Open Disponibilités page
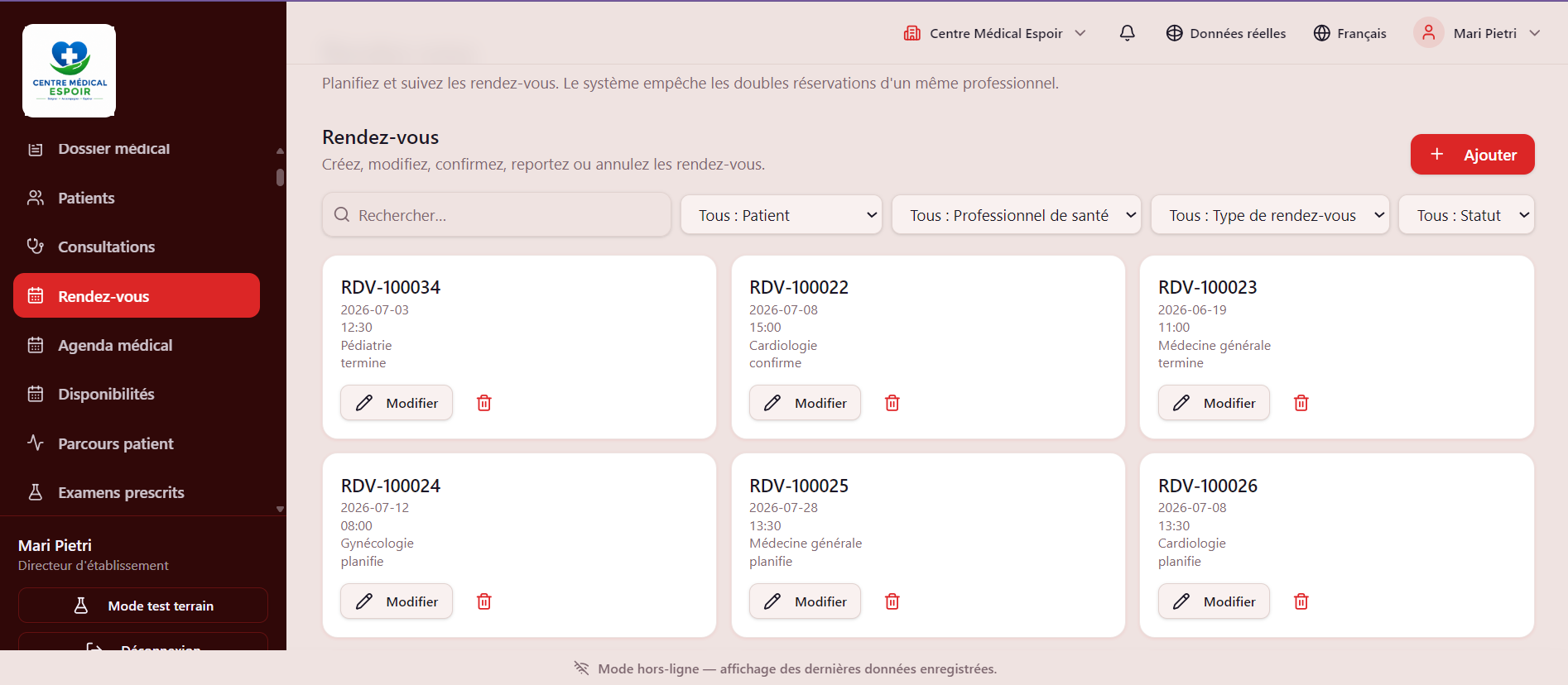This screenshot has height=685, width=1568. pyautogui.click(x=137, y=394)
